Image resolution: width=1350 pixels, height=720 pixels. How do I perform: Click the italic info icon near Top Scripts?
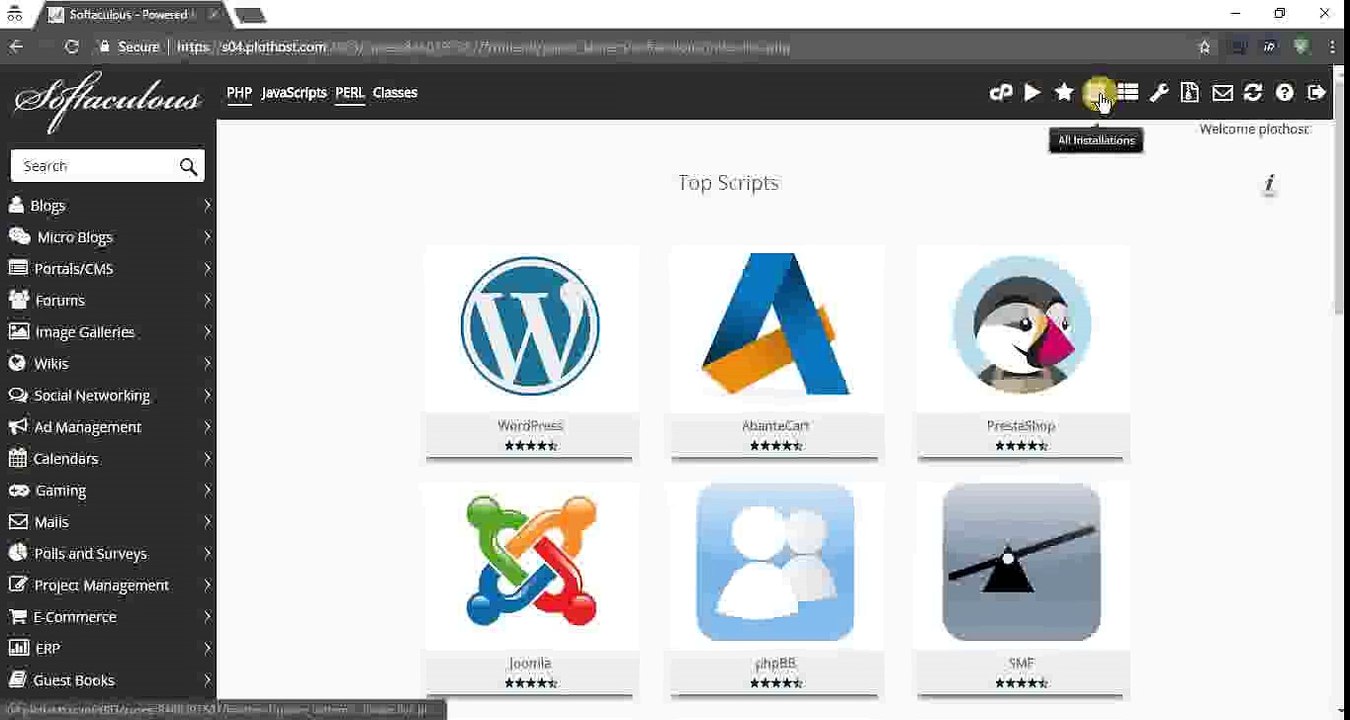click(1269, 184)
